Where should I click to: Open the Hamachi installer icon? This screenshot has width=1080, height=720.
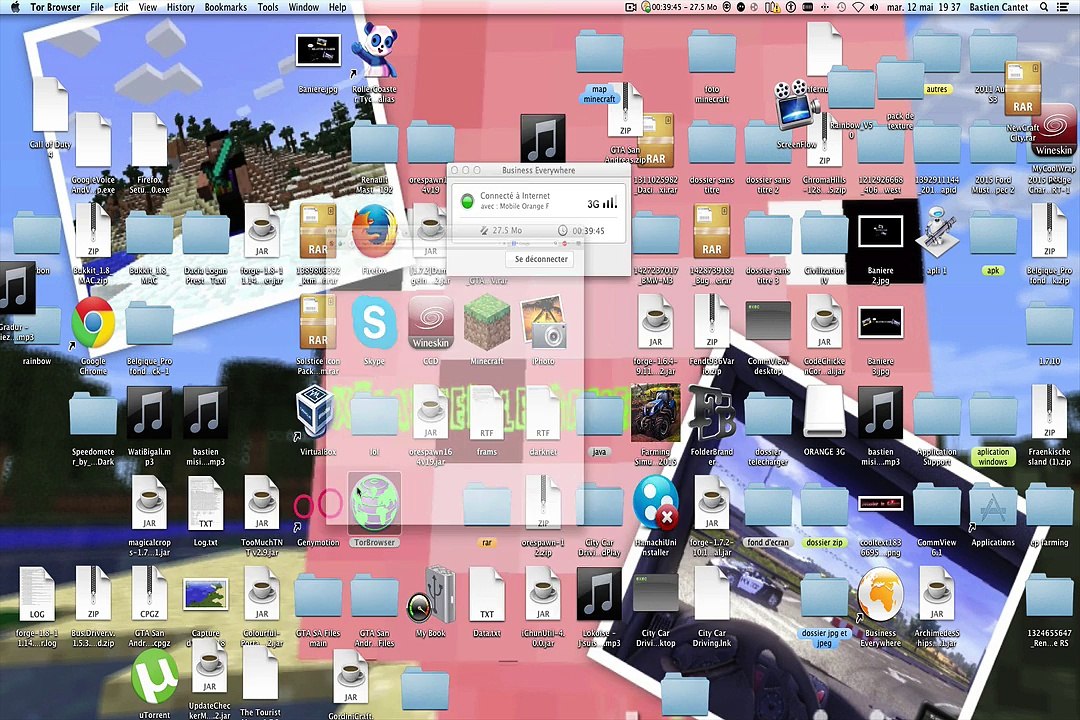coord(656,502)
